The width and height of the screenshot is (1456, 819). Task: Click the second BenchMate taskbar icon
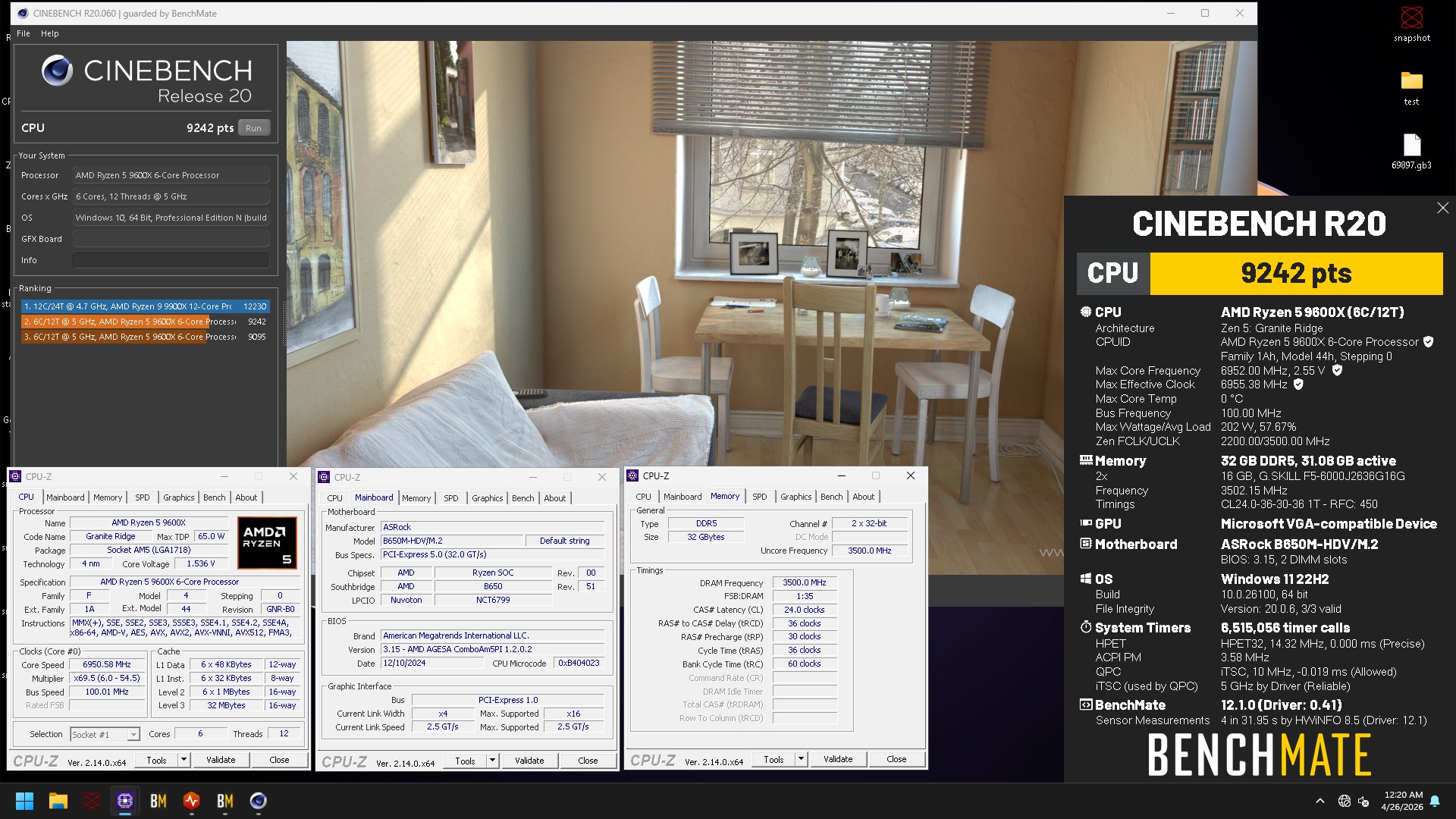click(225, 801)
